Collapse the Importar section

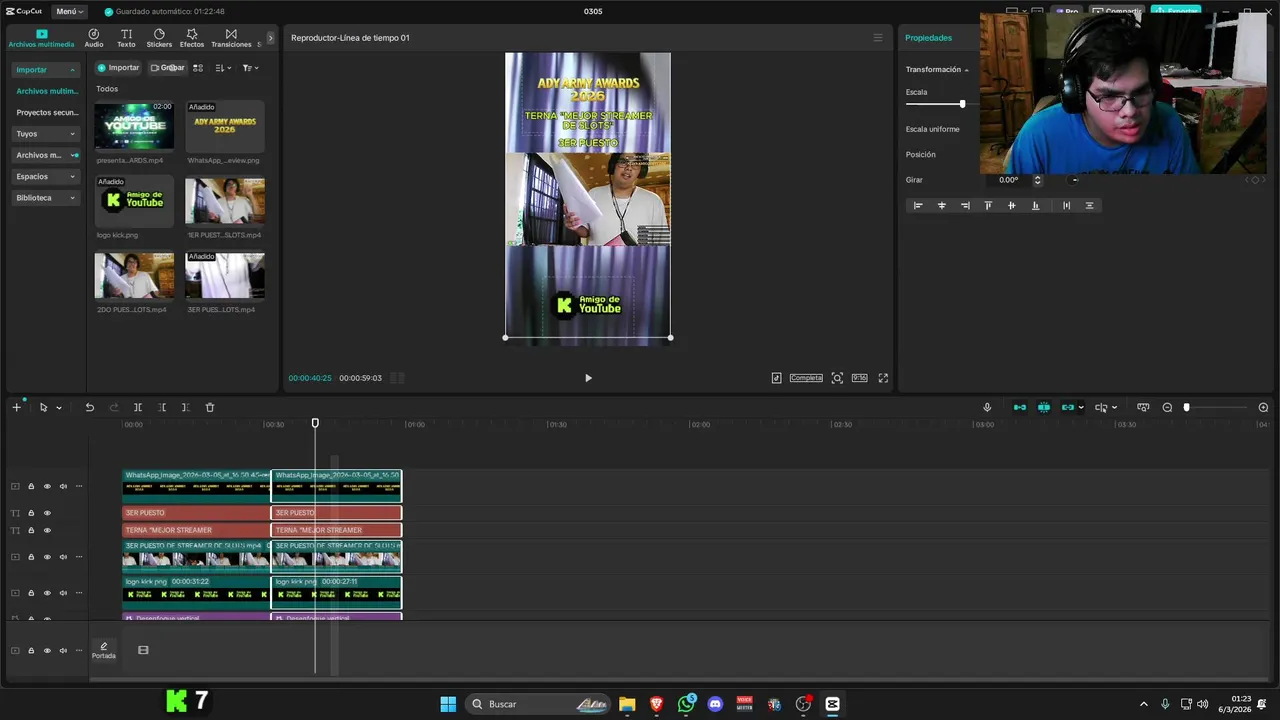pyautogui.click(x=45, y=70)
